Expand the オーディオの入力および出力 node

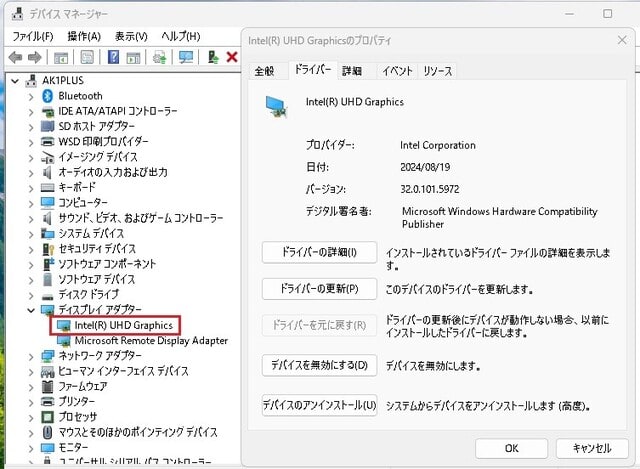tap(31, 173)
